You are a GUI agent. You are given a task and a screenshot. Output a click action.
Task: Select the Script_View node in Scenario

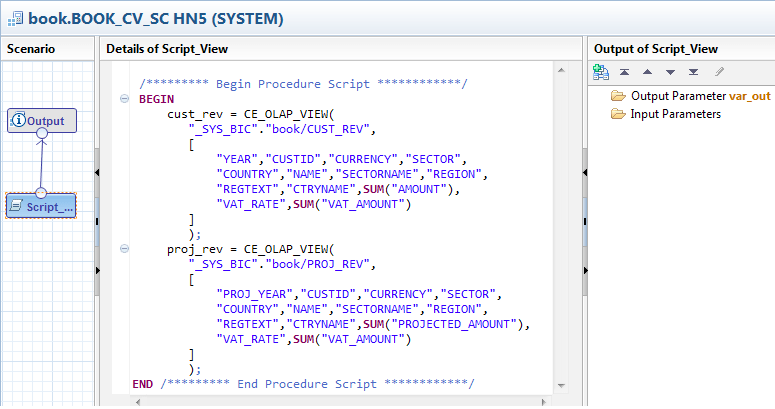coord(41,206)
